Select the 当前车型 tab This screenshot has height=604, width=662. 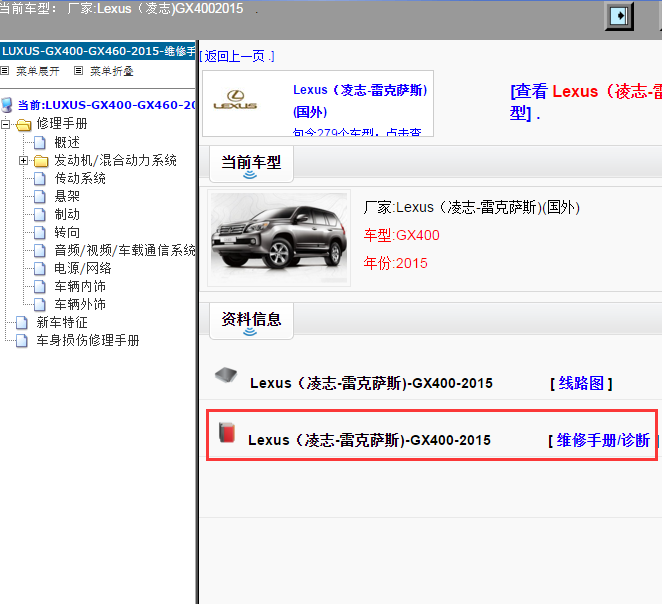251,164
